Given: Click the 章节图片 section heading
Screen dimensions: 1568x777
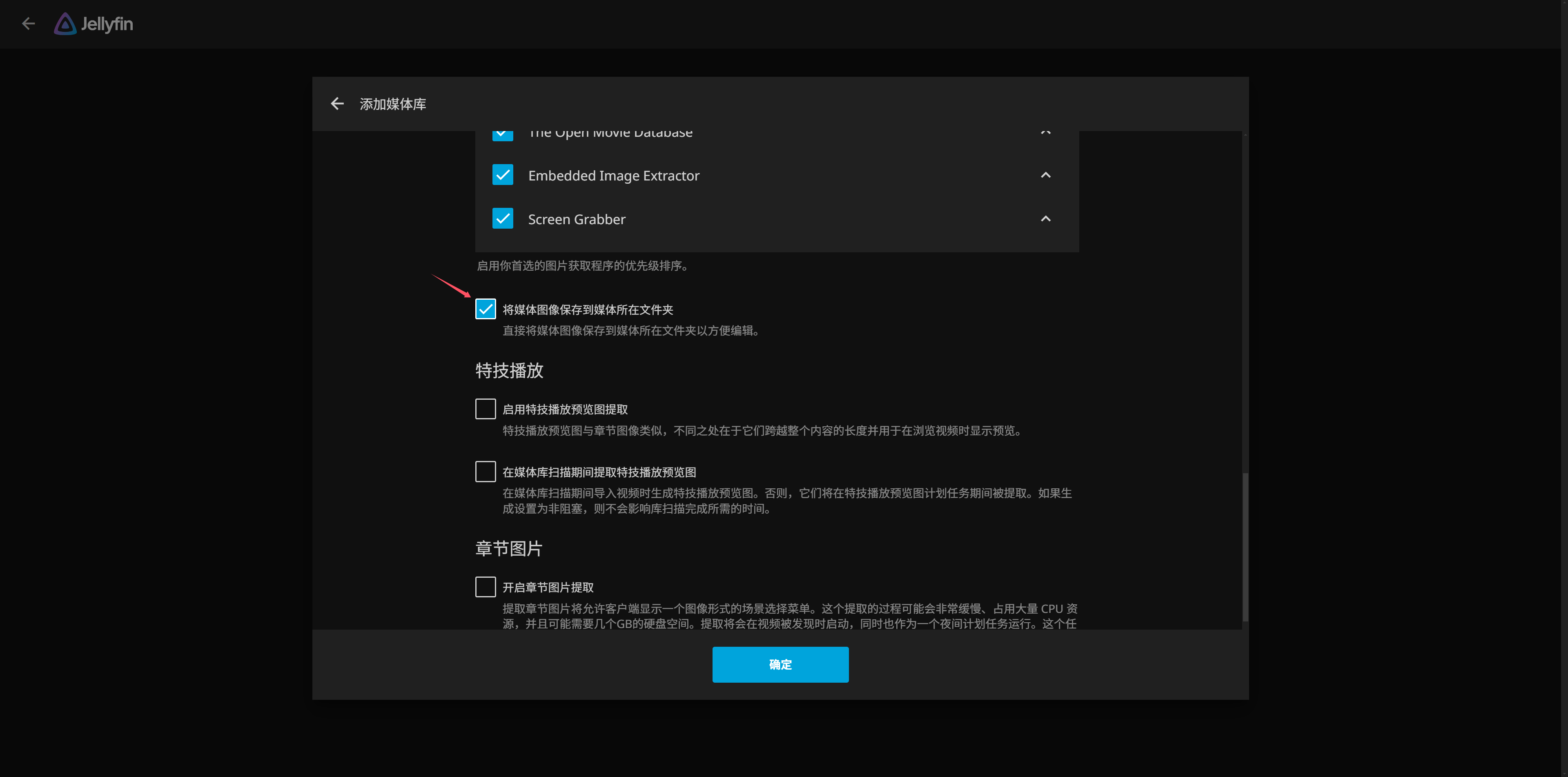Looking at the screenshot, I should coord(509,549).
